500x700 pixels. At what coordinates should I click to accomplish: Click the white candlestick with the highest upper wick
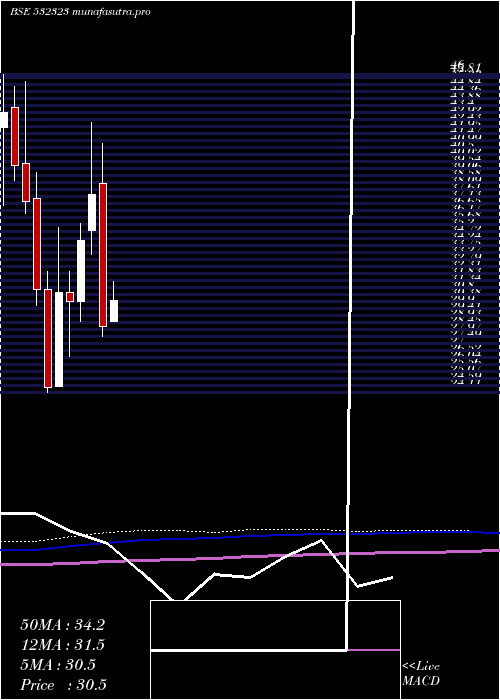coord(92,212)
